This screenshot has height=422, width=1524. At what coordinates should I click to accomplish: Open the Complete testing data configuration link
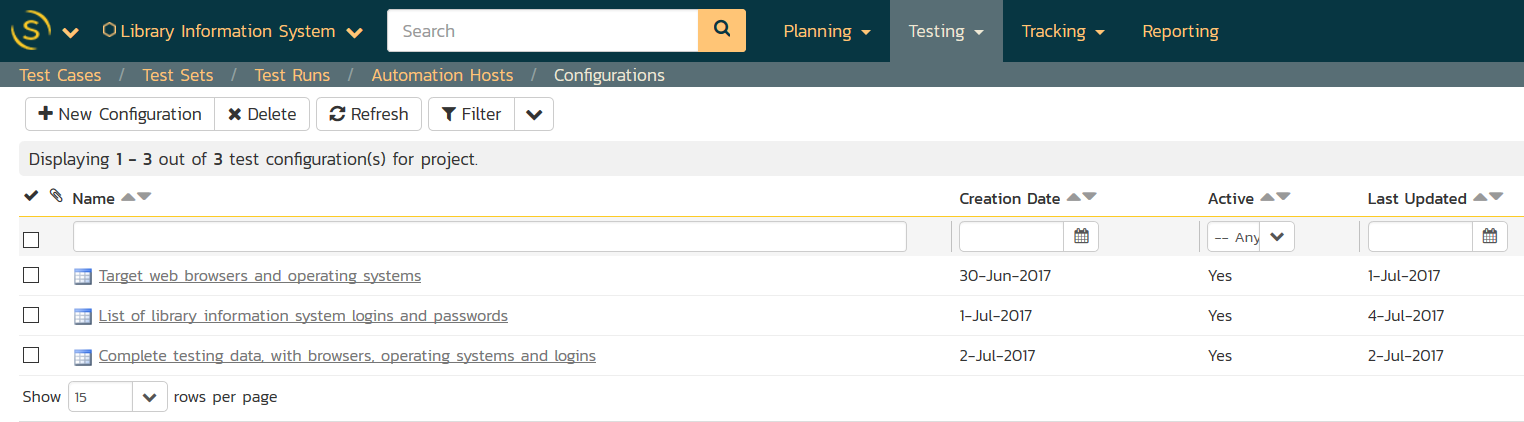[347, 356]
